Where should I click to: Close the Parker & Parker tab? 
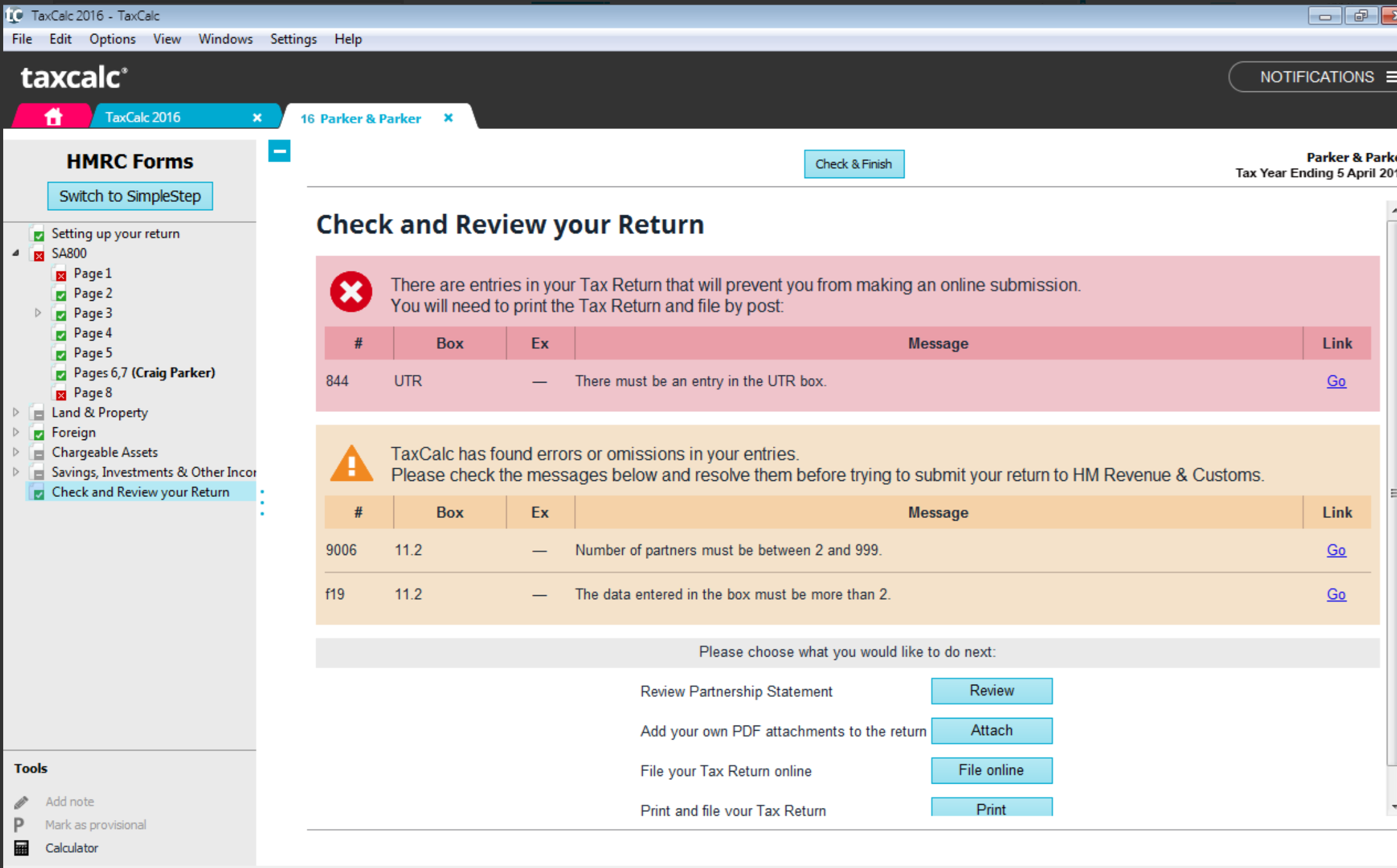tap(448, 118)
